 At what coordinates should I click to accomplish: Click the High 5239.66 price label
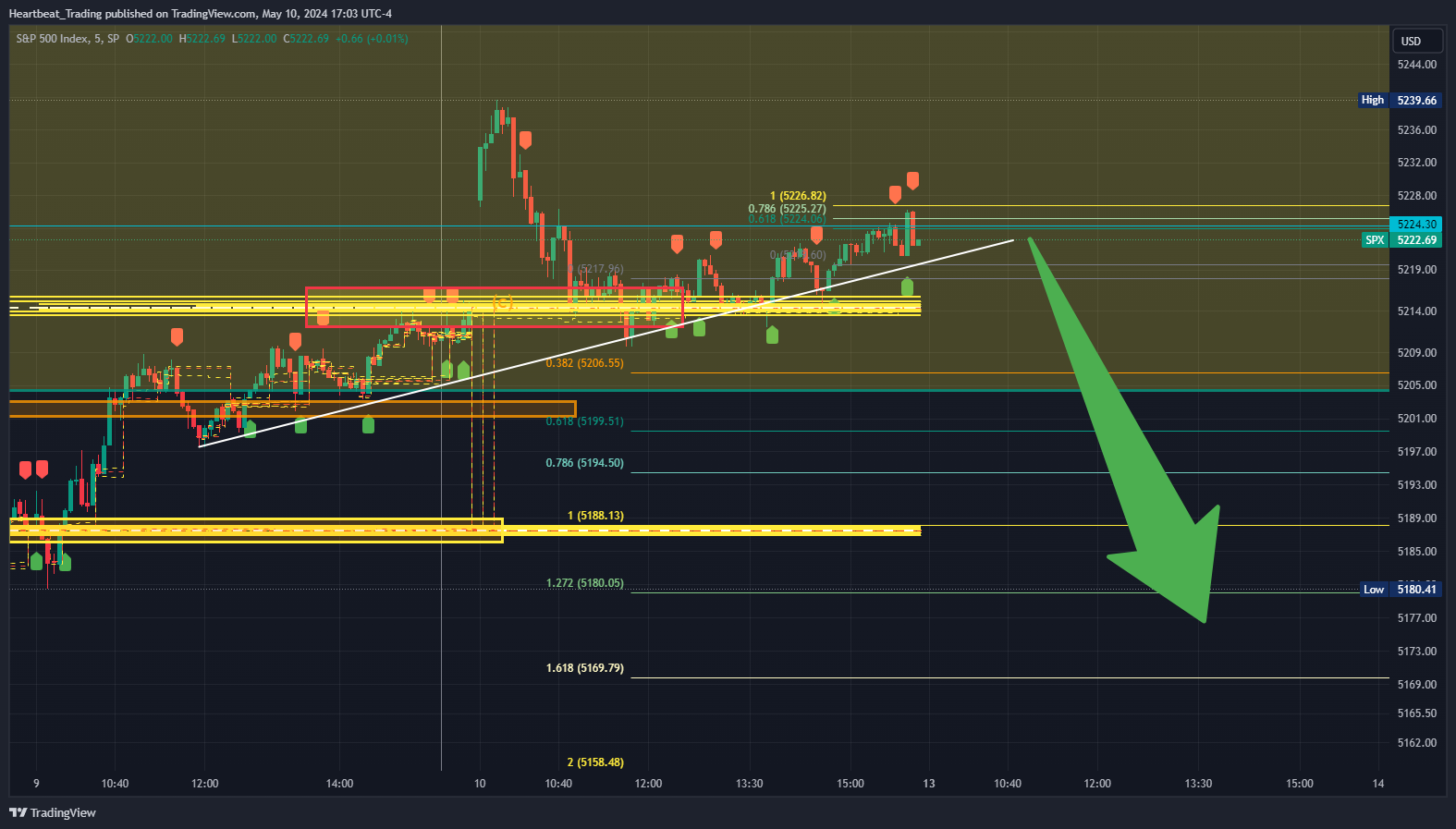pos(1400,100)
